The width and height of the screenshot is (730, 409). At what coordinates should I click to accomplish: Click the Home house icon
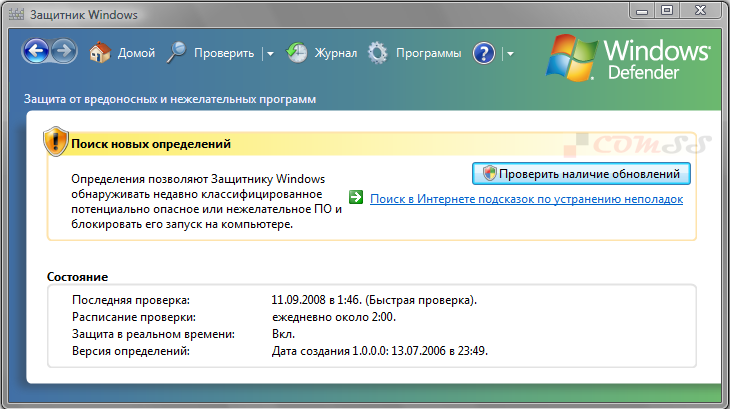(x=100, y=53)
